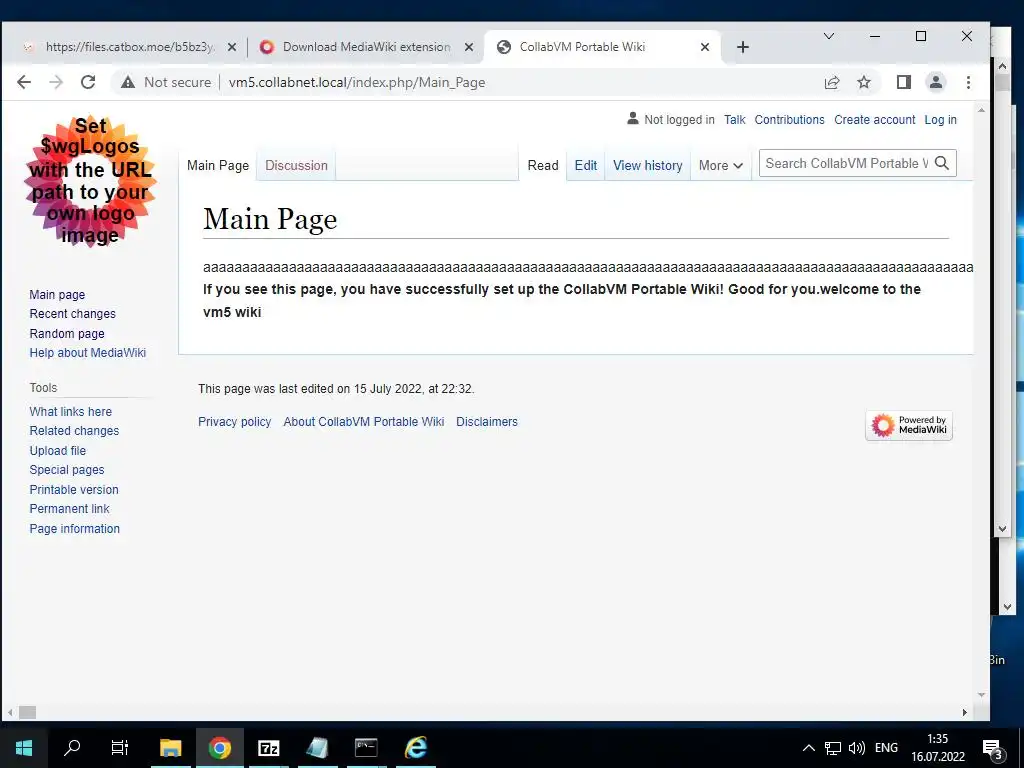Viewport: 1024px width, 768px height.
Task: Open File Explorer from taskbar
Action: coord(170,748)
